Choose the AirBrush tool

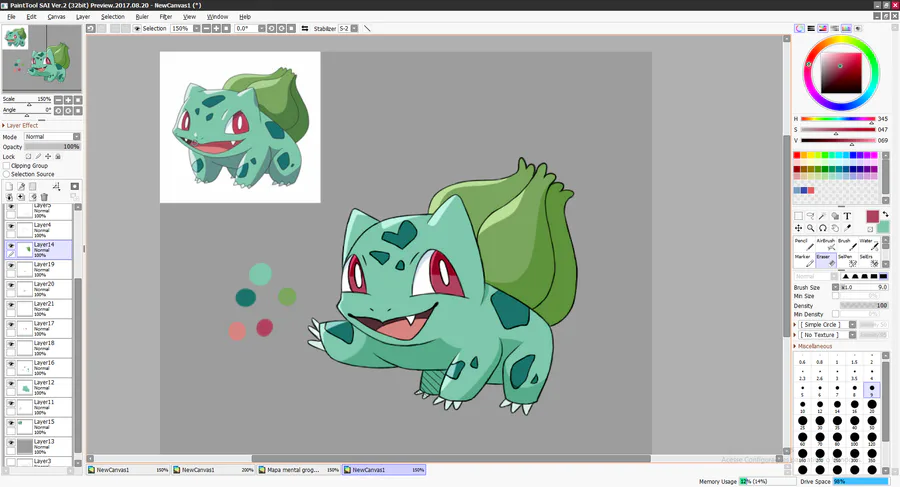click(x=826, y=244)
